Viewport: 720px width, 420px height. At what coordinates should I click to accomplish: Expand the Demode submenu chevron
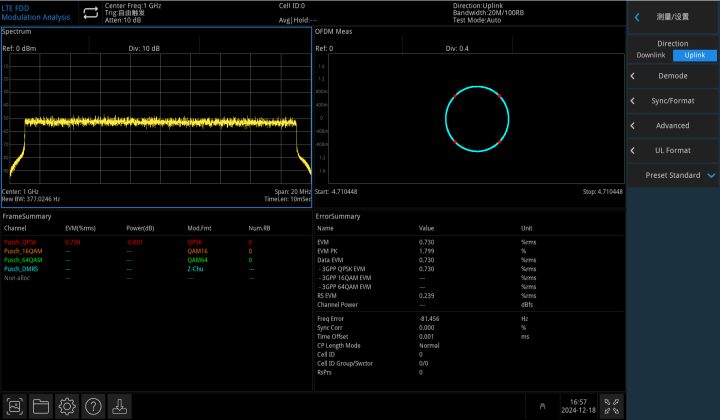pos(633,76)
